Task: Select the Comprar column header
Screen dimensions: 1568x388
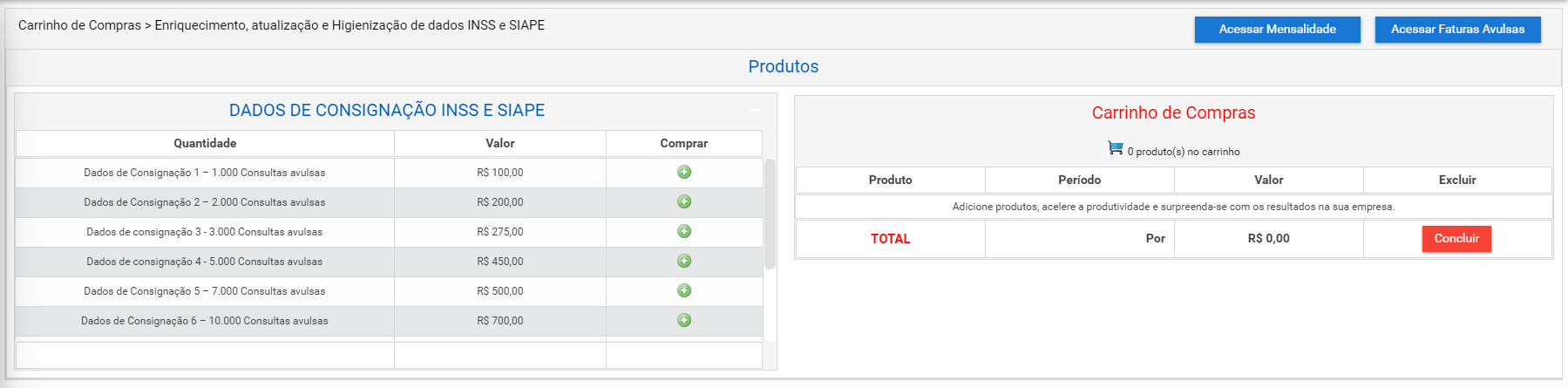Action: pyautogui.click(x=684, y=143)
